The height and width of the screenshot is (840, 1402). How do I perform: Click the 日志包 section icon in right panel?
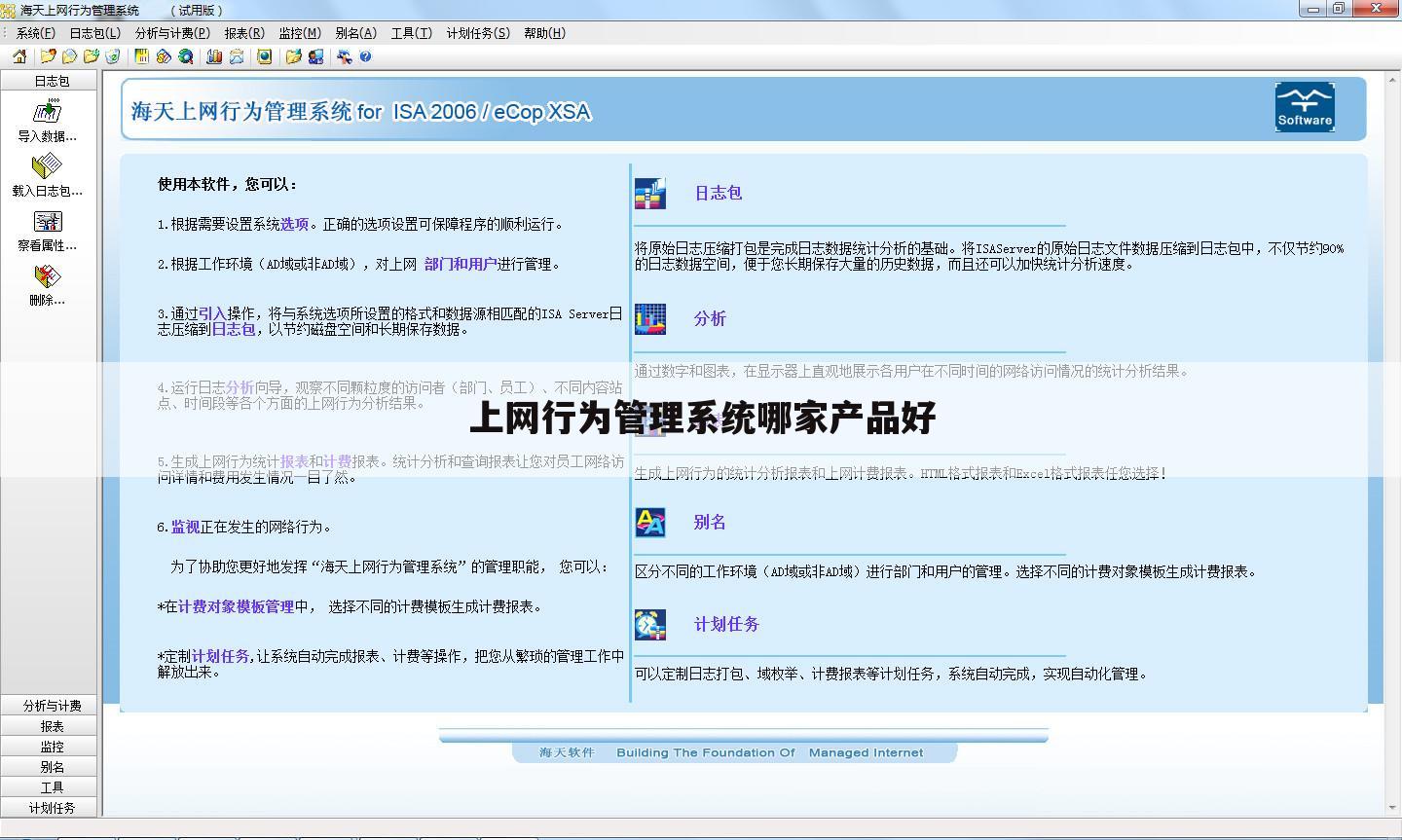650,193
